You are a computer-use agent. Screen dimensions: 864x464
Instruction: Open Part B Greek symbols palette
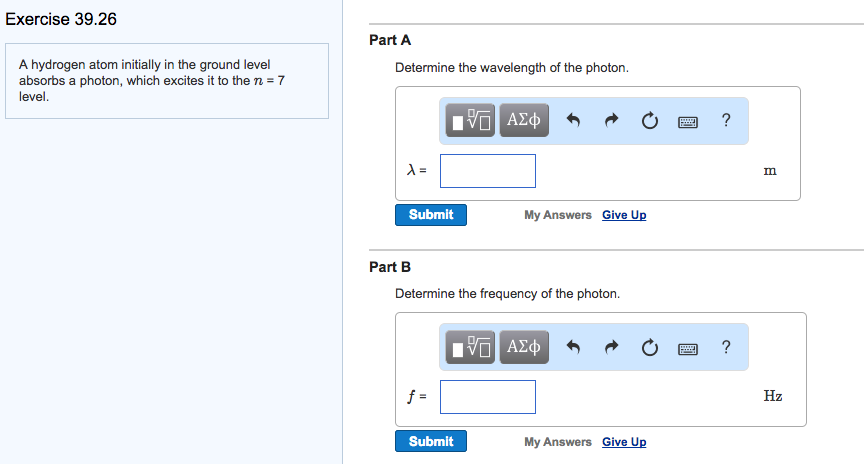point(523,347)
